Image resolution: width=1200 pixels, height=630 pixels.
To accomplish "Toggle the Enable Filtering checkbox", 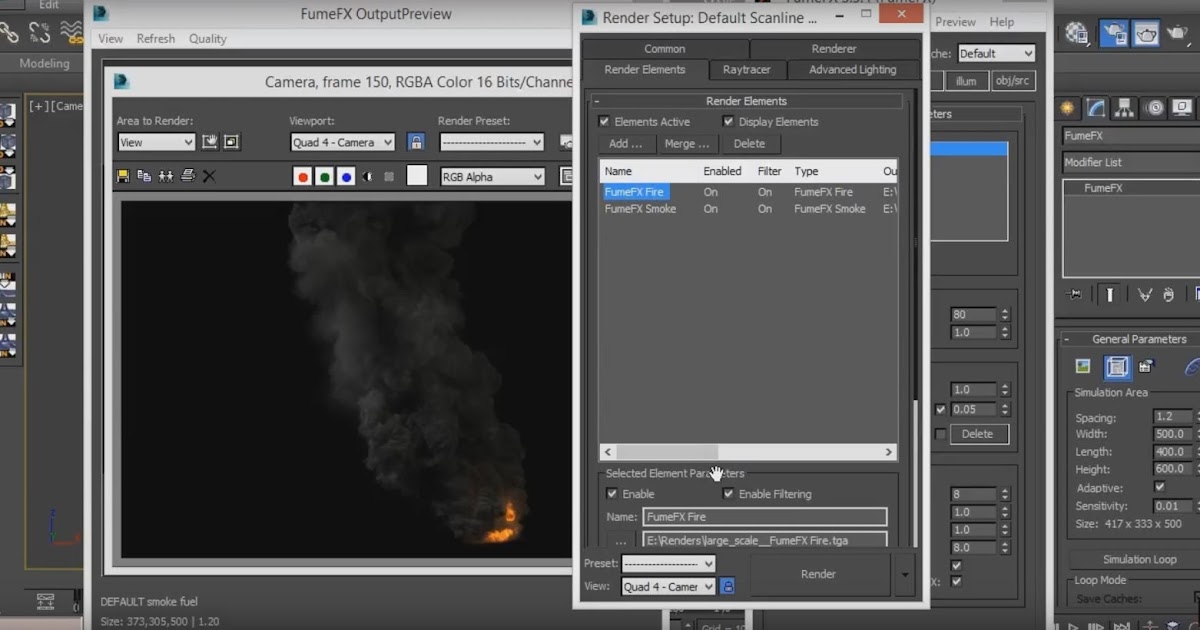I will (x=728, y=494).
